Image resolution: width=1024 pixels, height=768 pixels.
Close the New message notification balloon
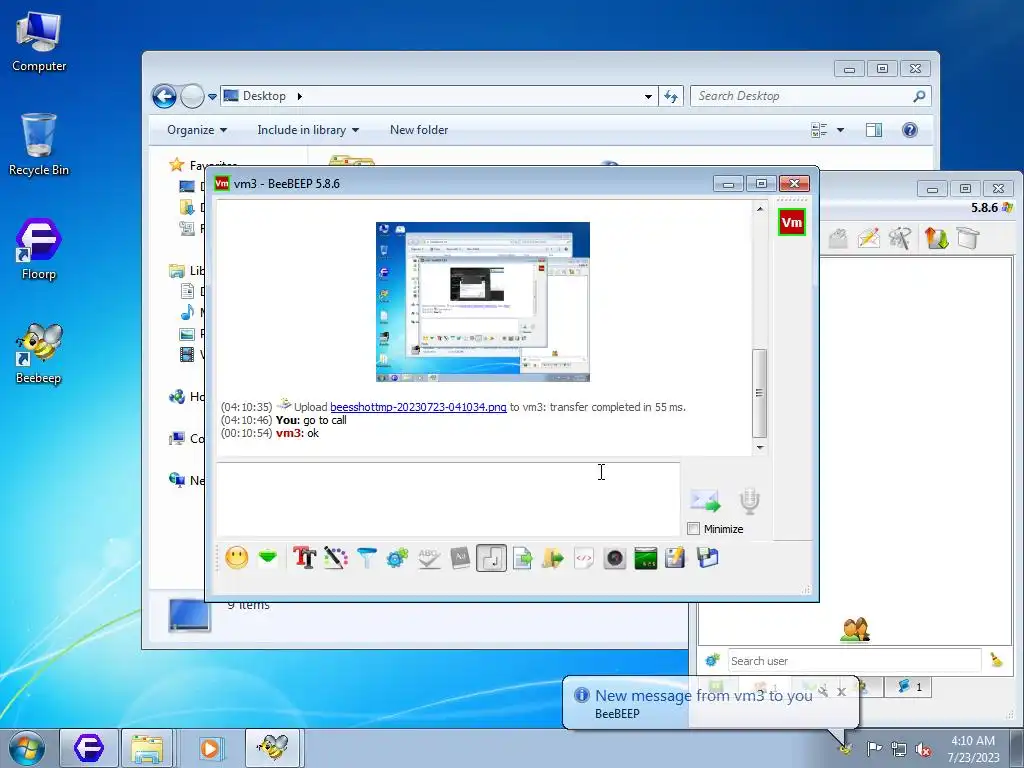click(842, 691)
